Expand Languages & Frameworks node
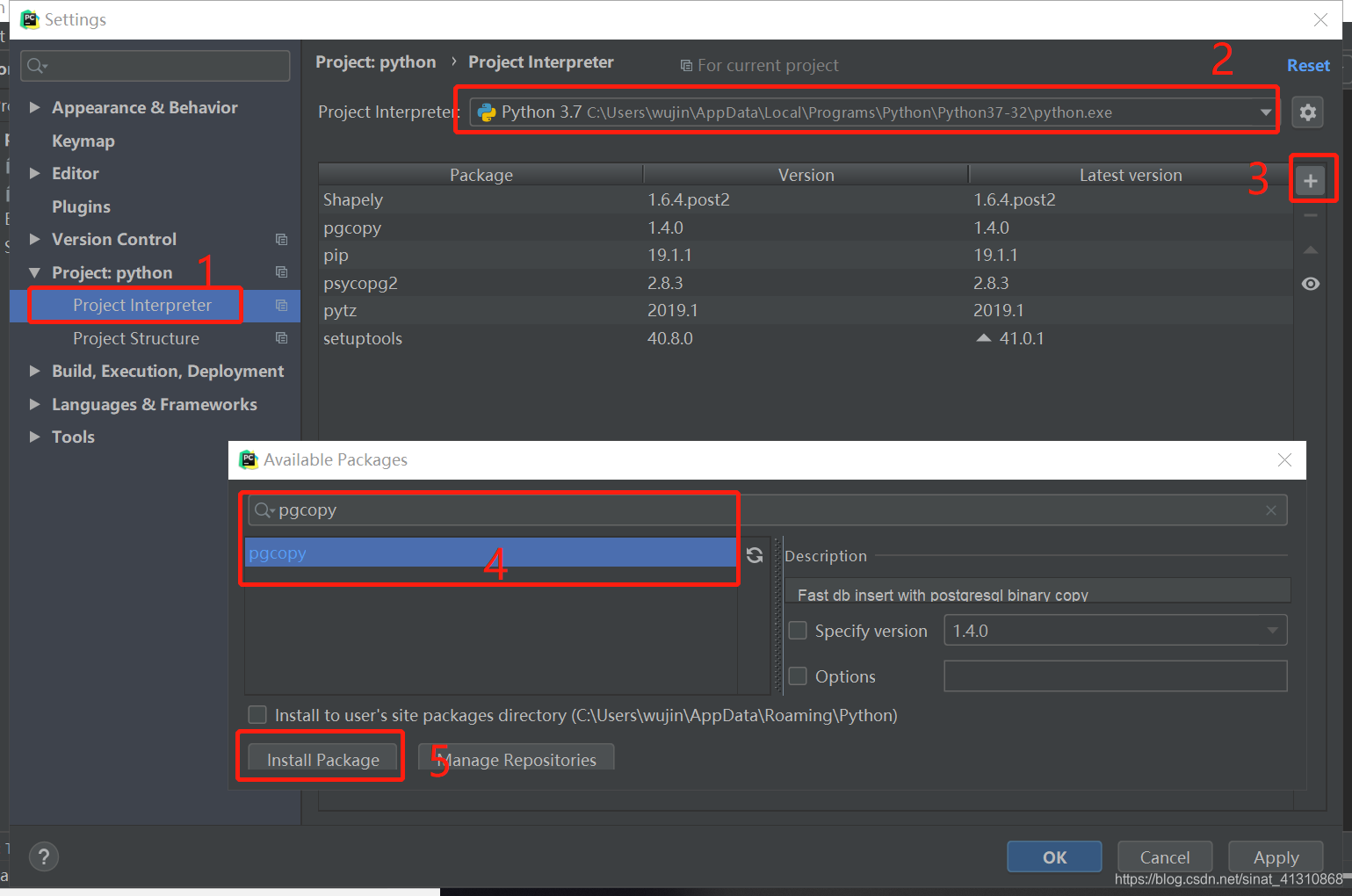 click(x=35, y=404)
